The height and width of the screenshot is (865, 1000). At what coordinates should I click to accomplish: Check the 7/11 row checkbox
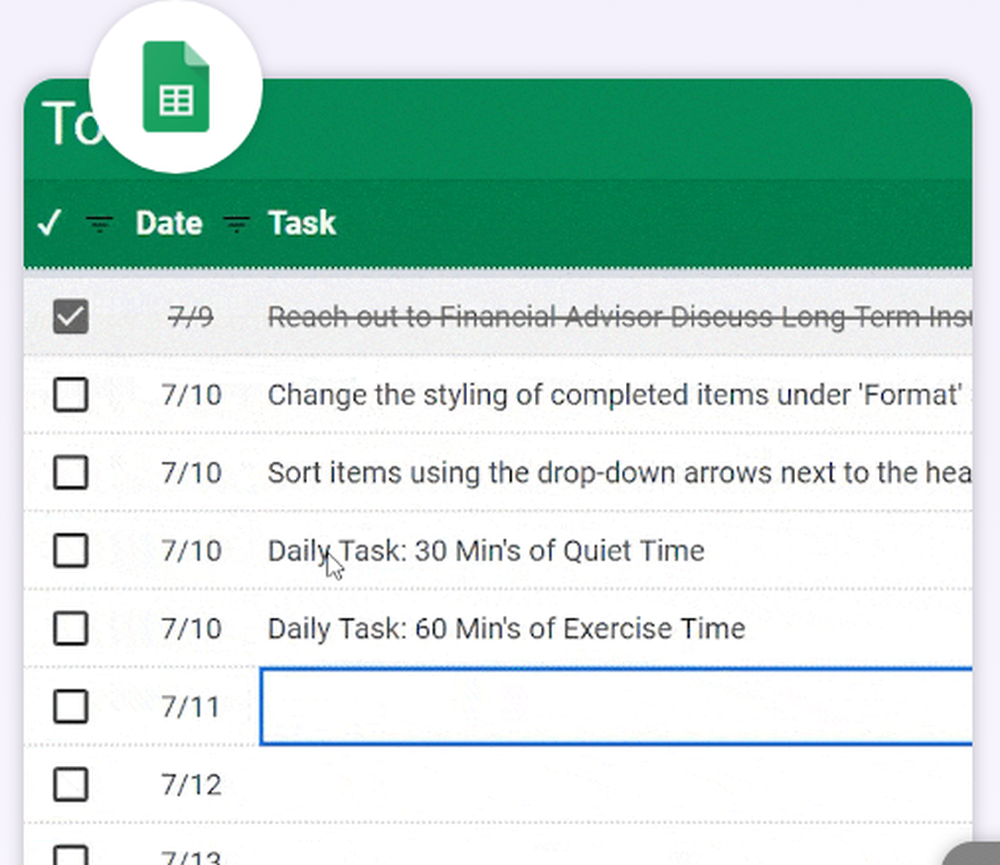coord(70,707)
